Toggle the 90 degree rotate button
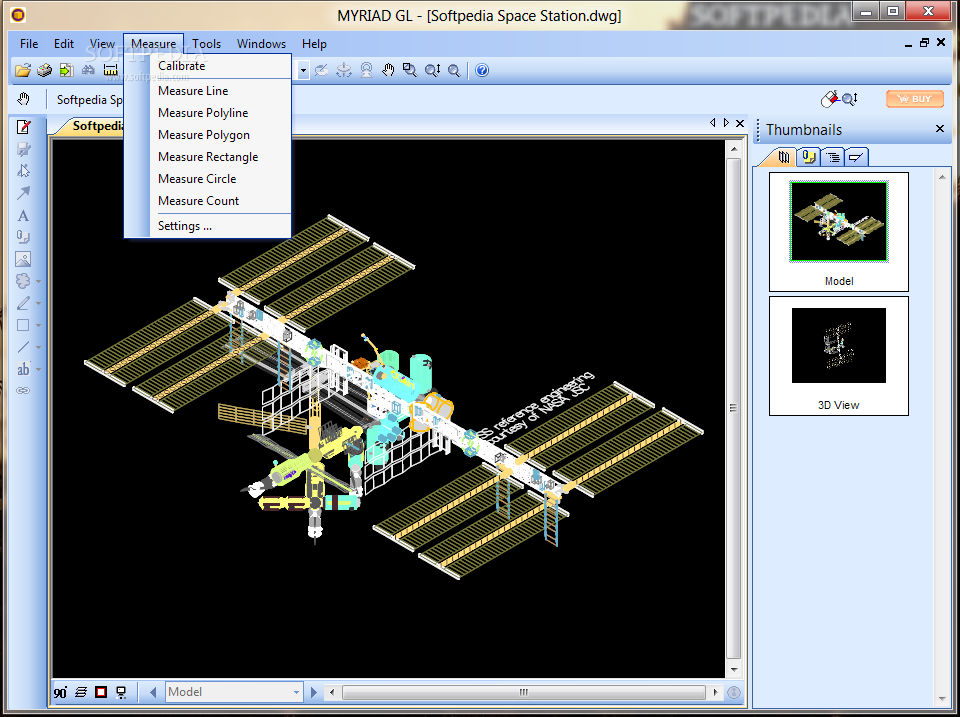The width and height of the screenshot is (960, 717). point(61,693)
